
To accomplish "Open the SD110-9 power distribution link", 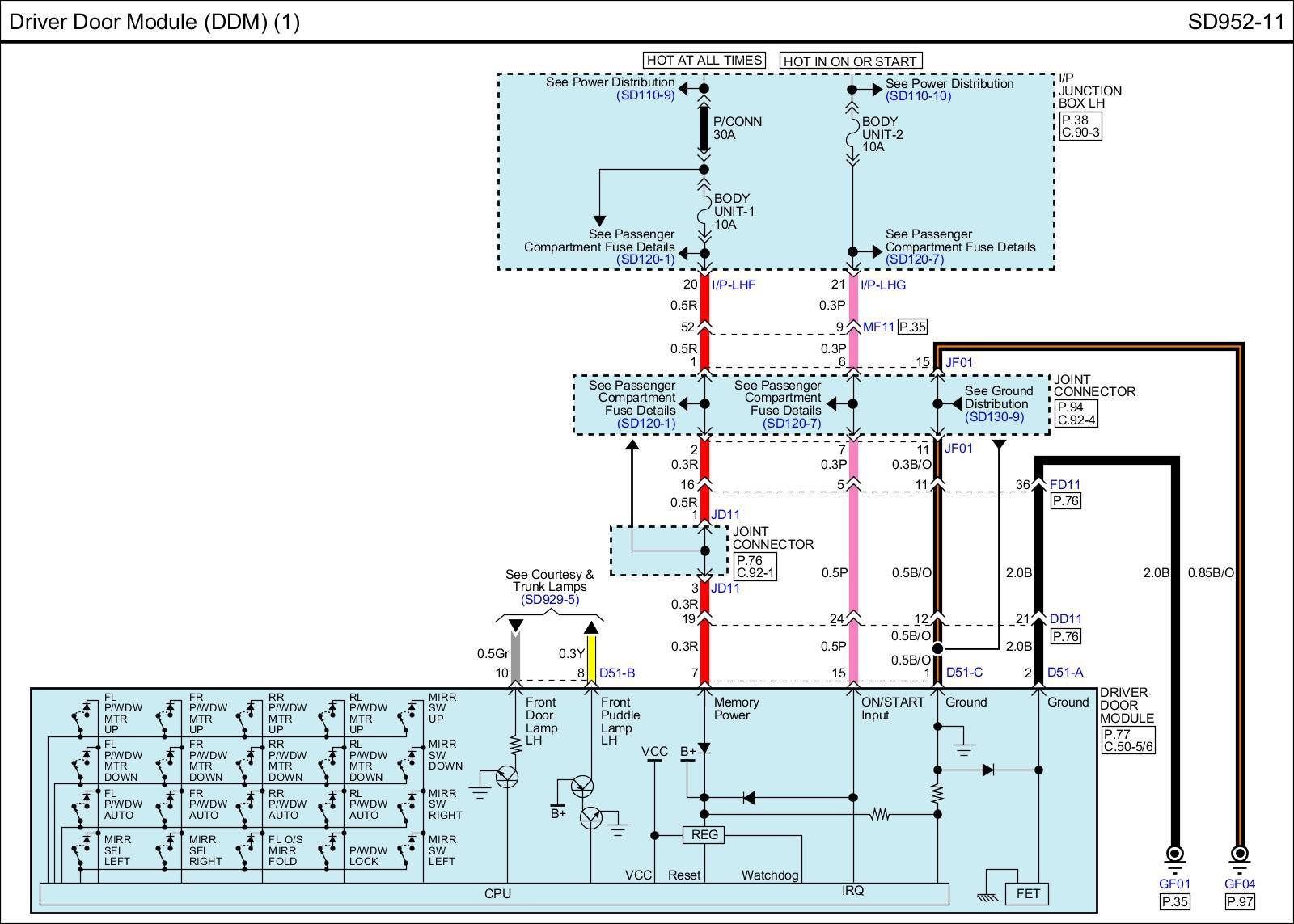I will [x=645, y=95].
